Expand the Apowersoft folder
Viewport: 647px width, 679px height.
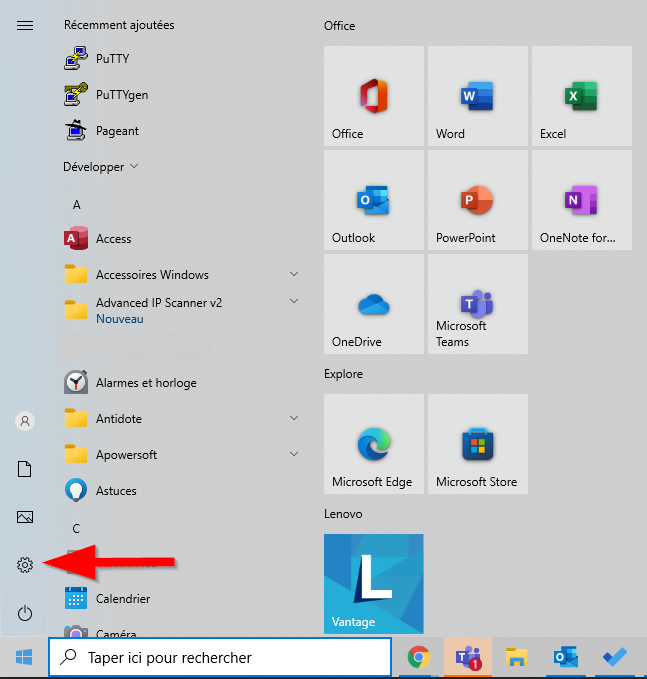click(294, 454)
